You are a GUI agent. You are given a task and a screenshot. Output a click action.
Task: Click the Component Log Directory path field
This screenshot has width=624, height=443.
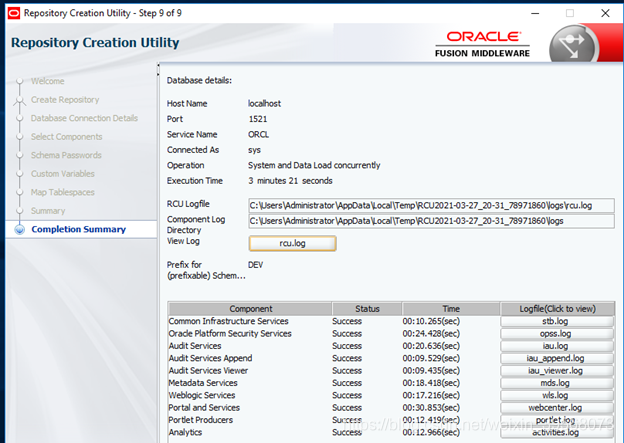(x=431, y=221)
